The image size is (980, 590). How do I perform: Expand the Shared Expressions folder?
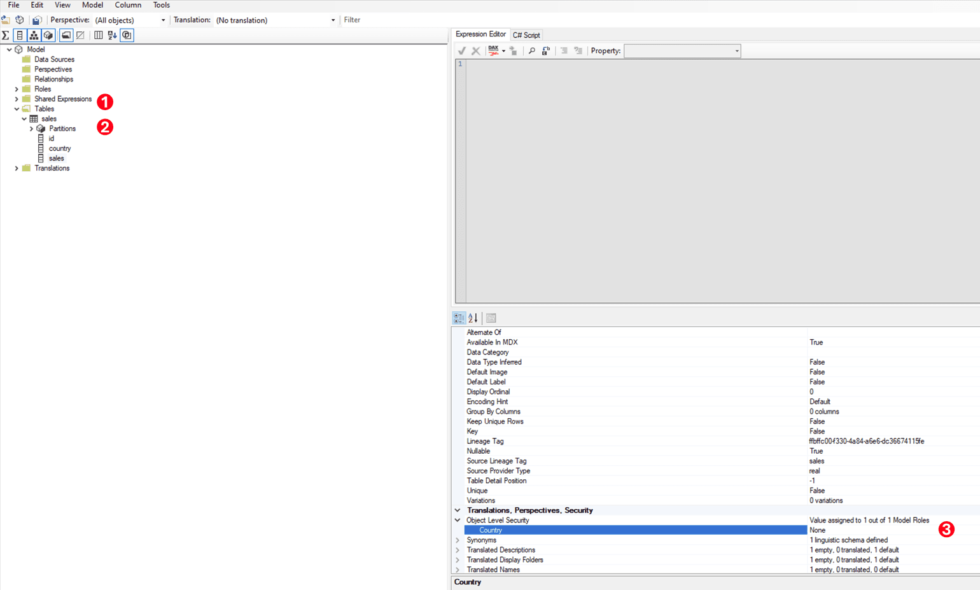(16, 99)
